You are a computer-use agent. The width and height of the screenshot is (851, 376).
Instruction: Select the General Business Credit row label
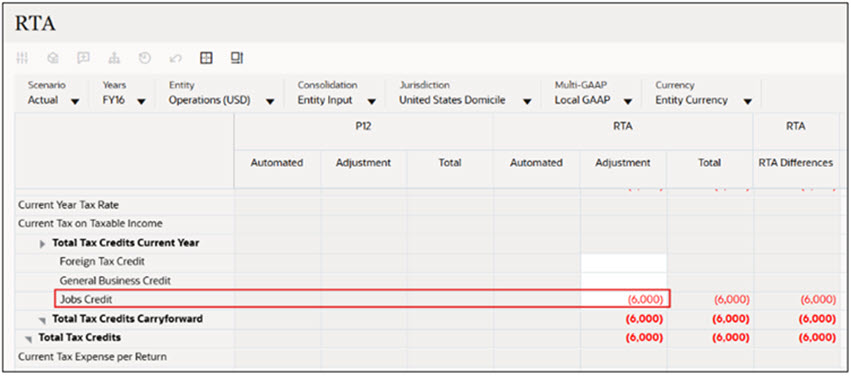point(115,281)
